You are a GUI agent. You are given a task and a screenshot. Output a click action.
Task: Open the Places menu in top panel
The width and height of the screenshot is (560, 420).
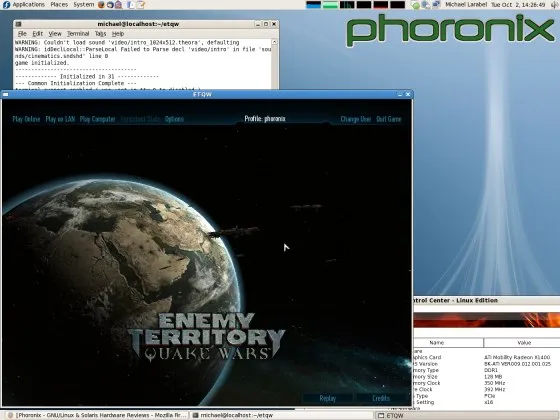click(59, 5)
